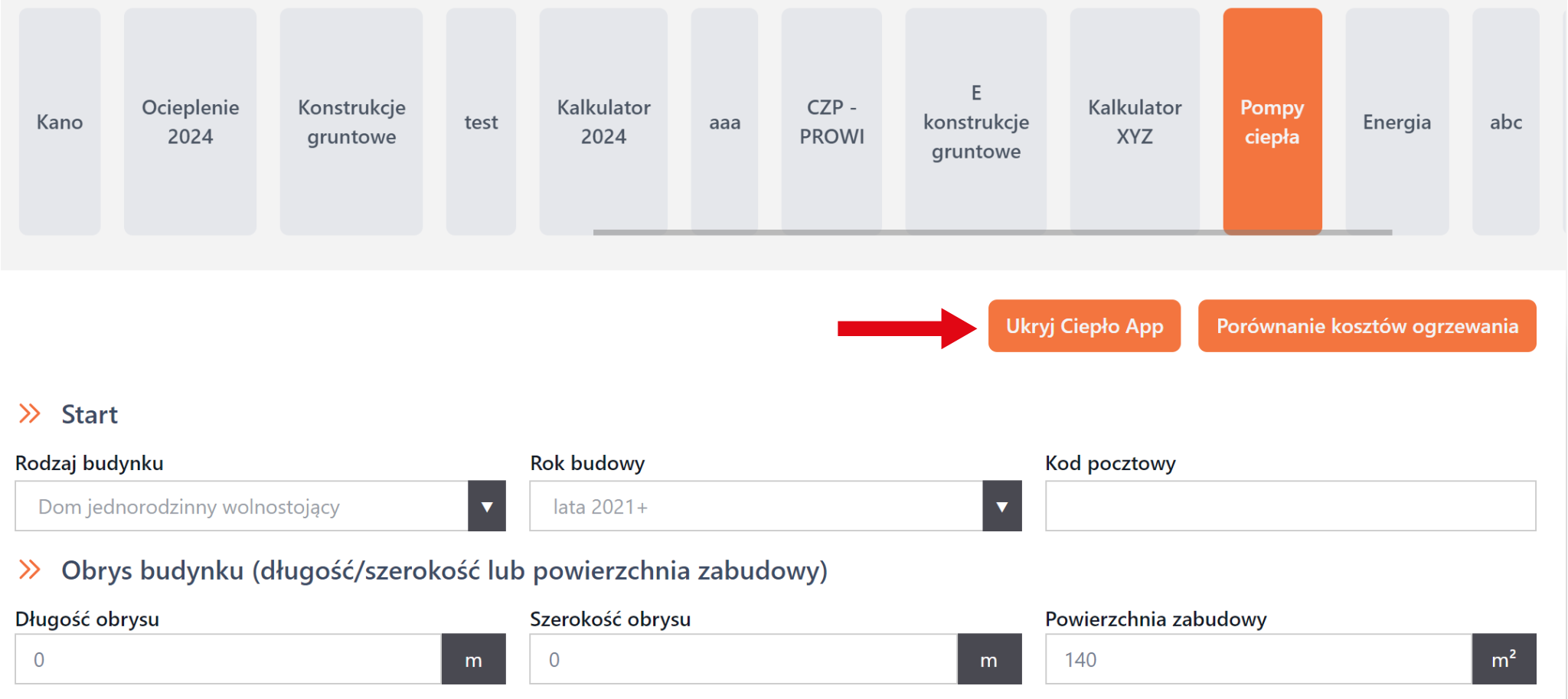Open the Rodzaj budynku dropdown arrow

(x=487, y=506)
